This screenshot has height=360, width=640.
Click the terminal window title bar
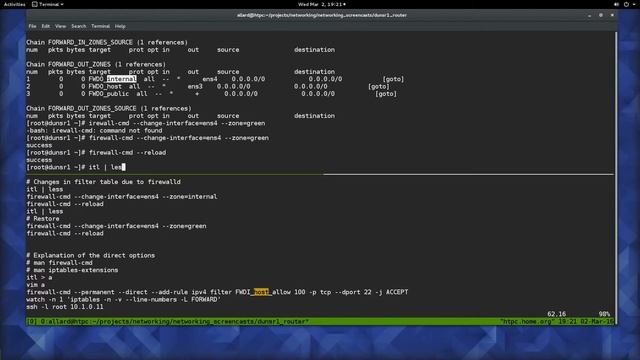pyautogui.click(x=322, y=15)
